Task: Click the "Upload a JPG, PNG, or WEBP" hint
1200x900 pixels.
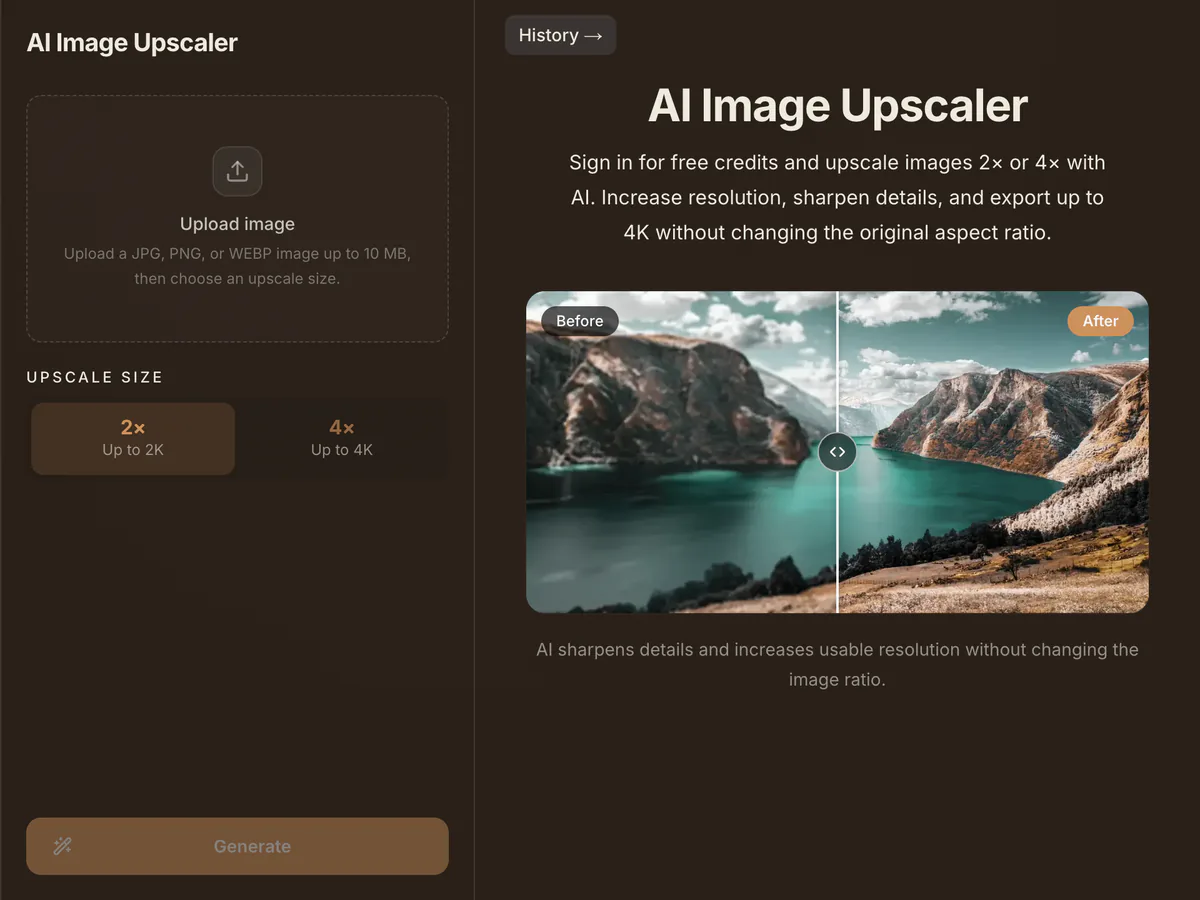Action: (x=237, y=266)
